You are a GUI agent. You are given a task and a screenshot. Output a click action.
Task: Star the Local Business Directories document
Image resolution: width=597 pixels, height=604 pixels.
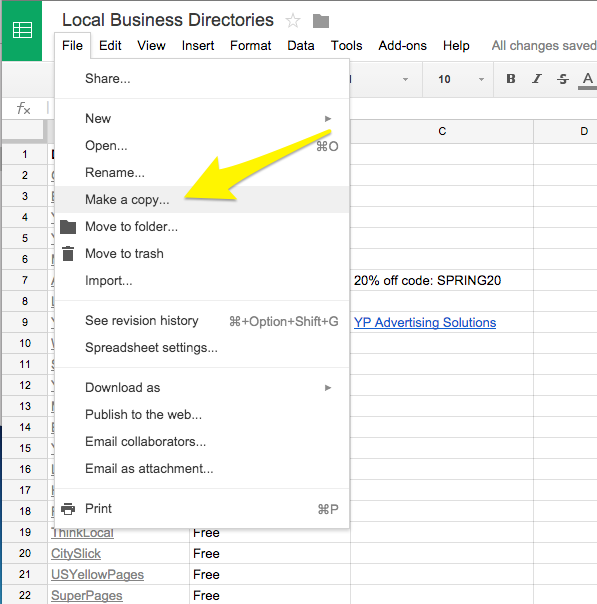click(293, 21)
